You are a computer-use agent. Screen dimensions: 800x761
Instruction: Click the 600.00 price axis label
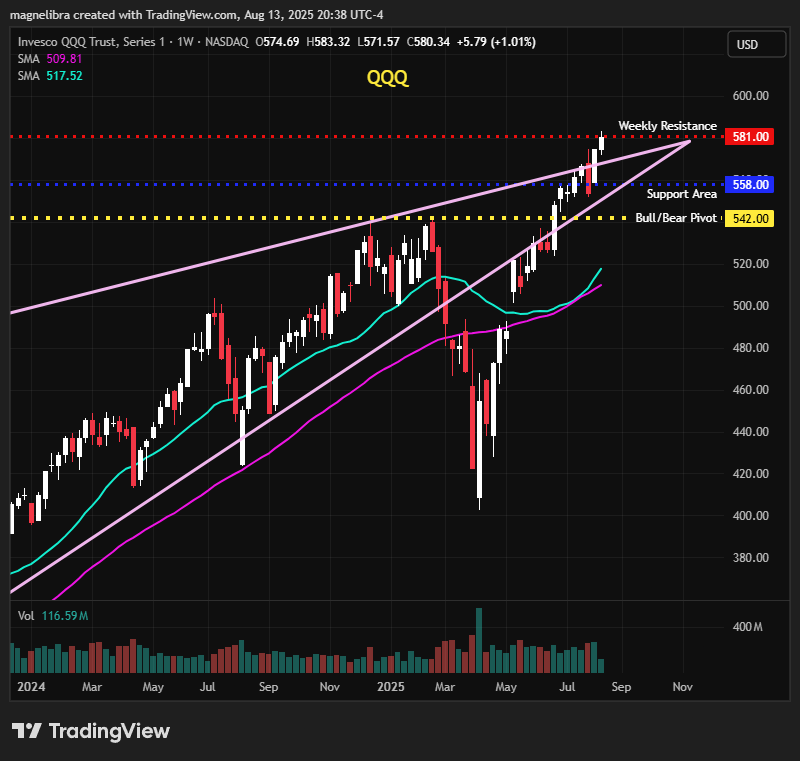[x=751, y=96]
